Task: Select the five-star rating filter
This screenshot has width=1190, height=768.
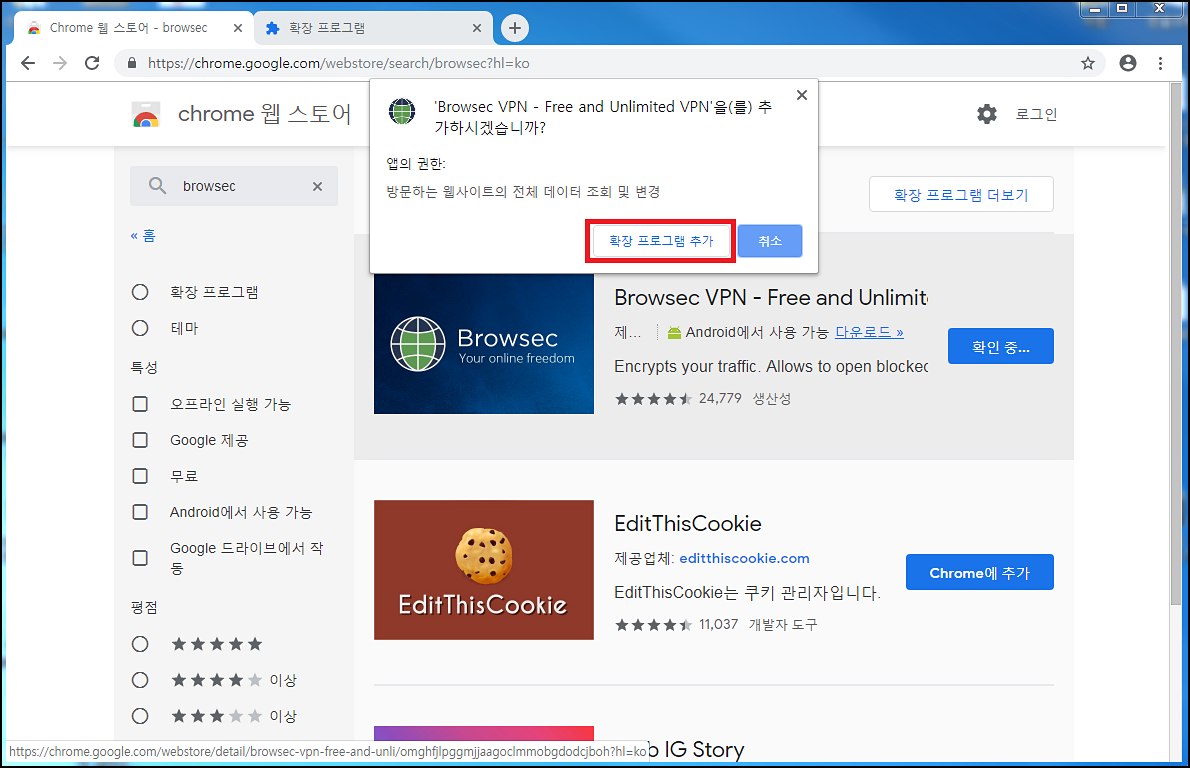Action: coord(140,644)
